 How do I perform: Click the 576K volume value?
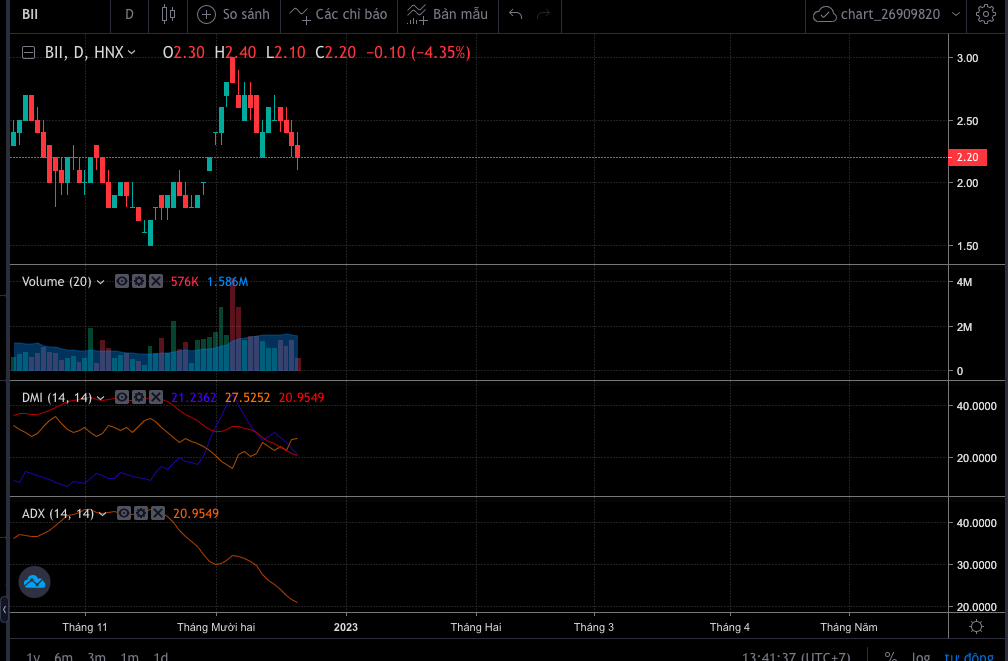(x=184, y=282)
